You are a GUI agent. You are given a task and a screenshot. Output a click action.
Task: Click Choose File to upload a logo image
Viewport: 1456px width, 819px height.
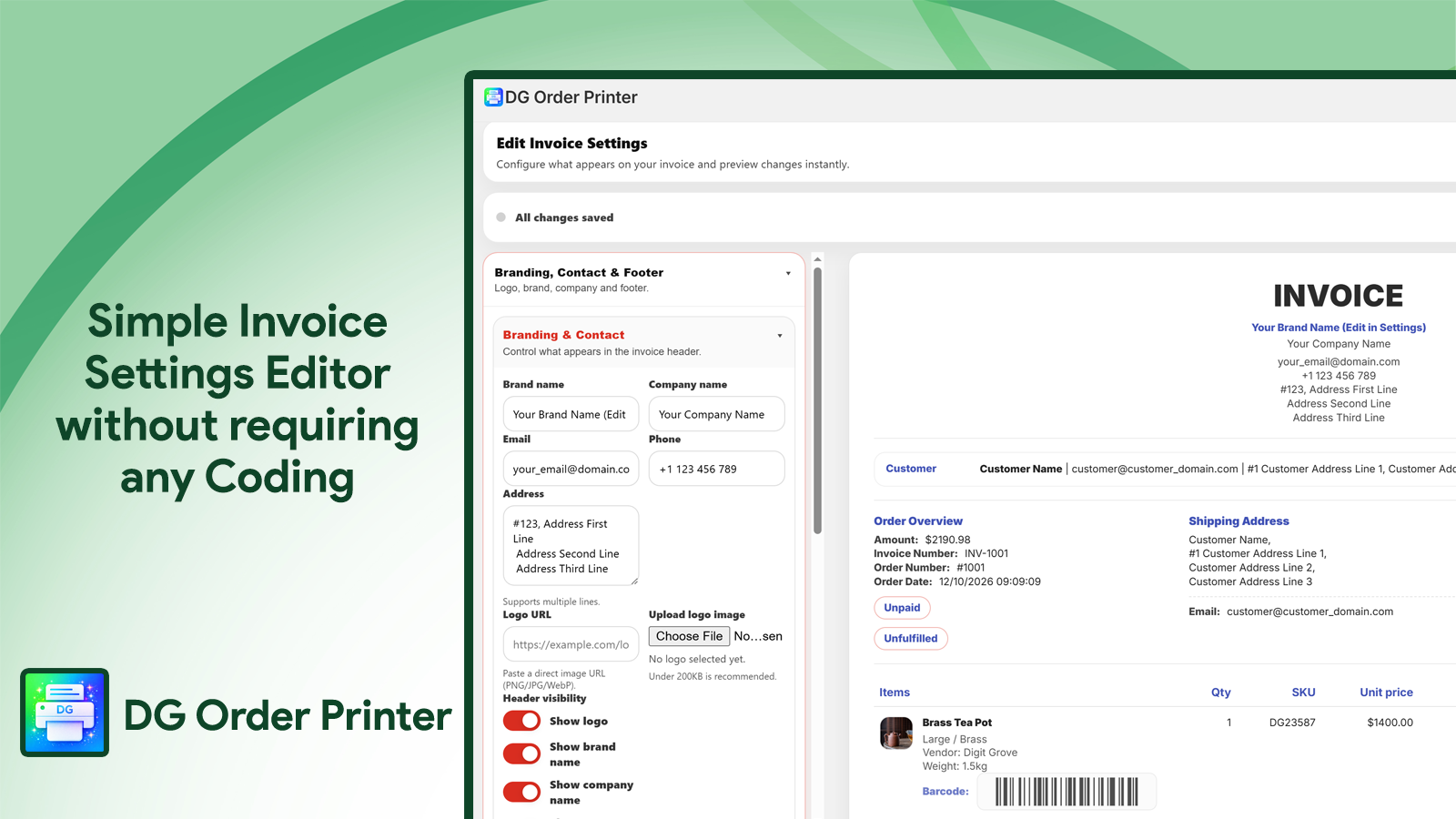pyautogui.click(x=689, y=636)
